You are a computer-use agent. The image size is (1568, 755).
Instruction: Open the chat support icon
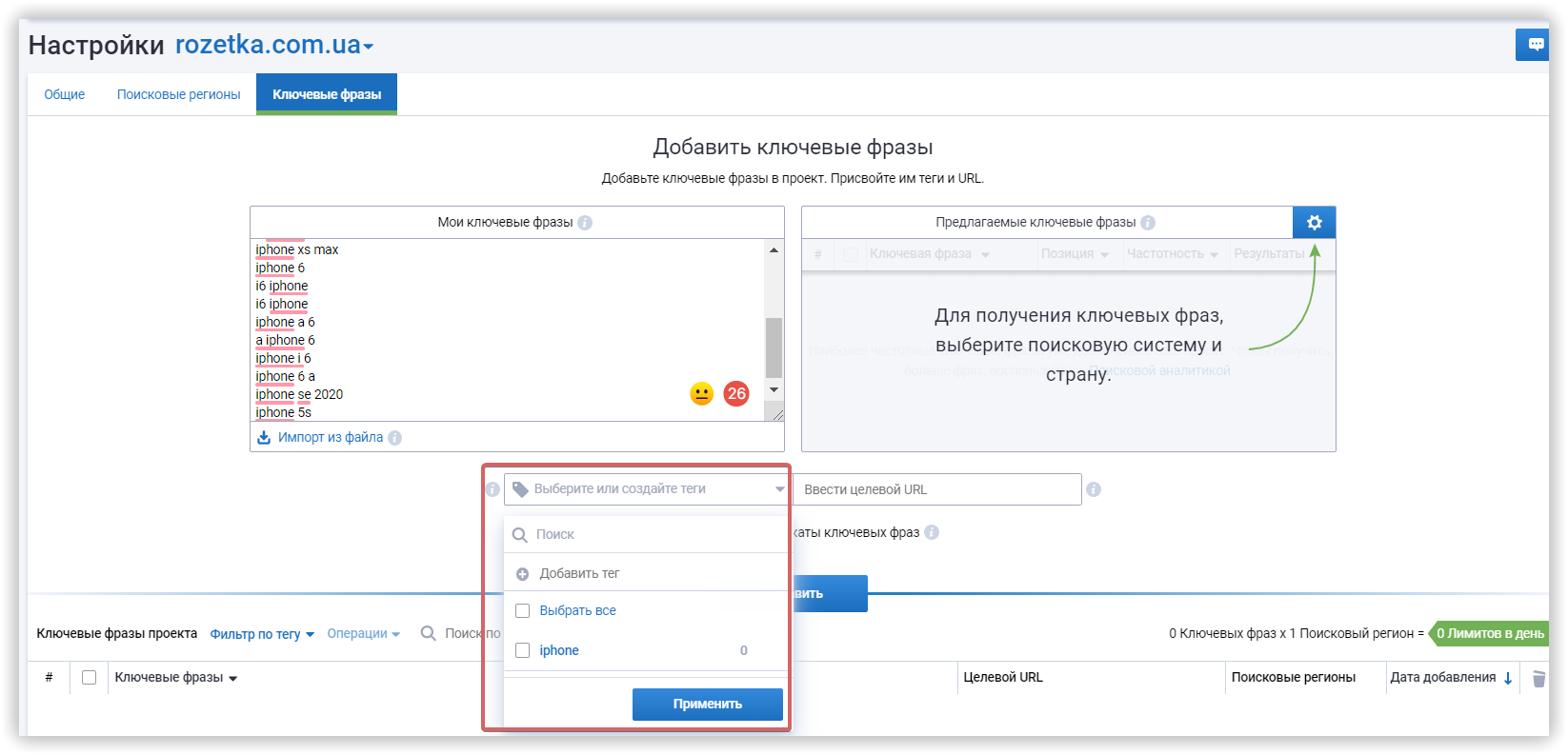coord(1535,44)
